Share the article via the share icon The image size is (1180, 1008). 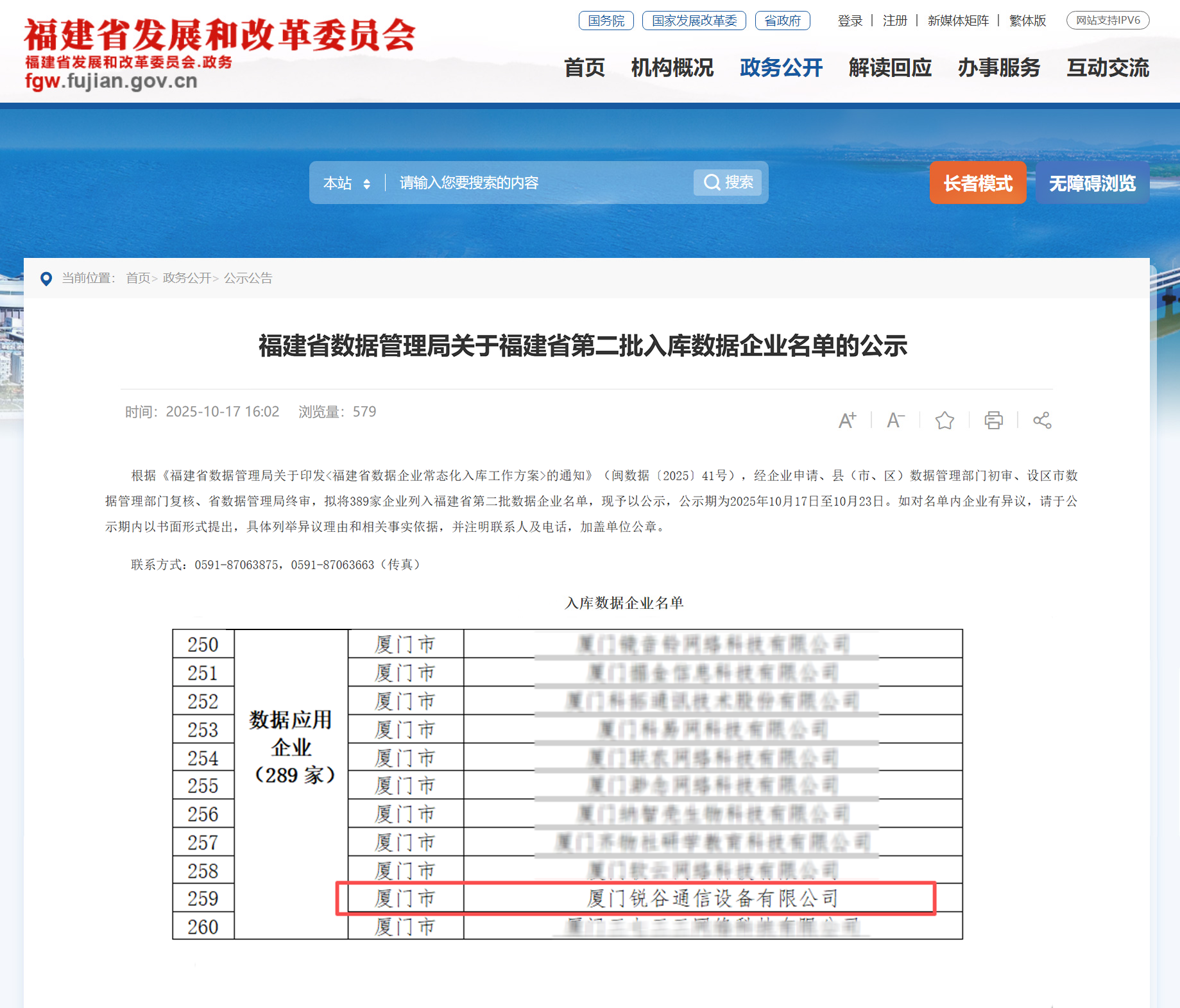(x=1041, y=420)
